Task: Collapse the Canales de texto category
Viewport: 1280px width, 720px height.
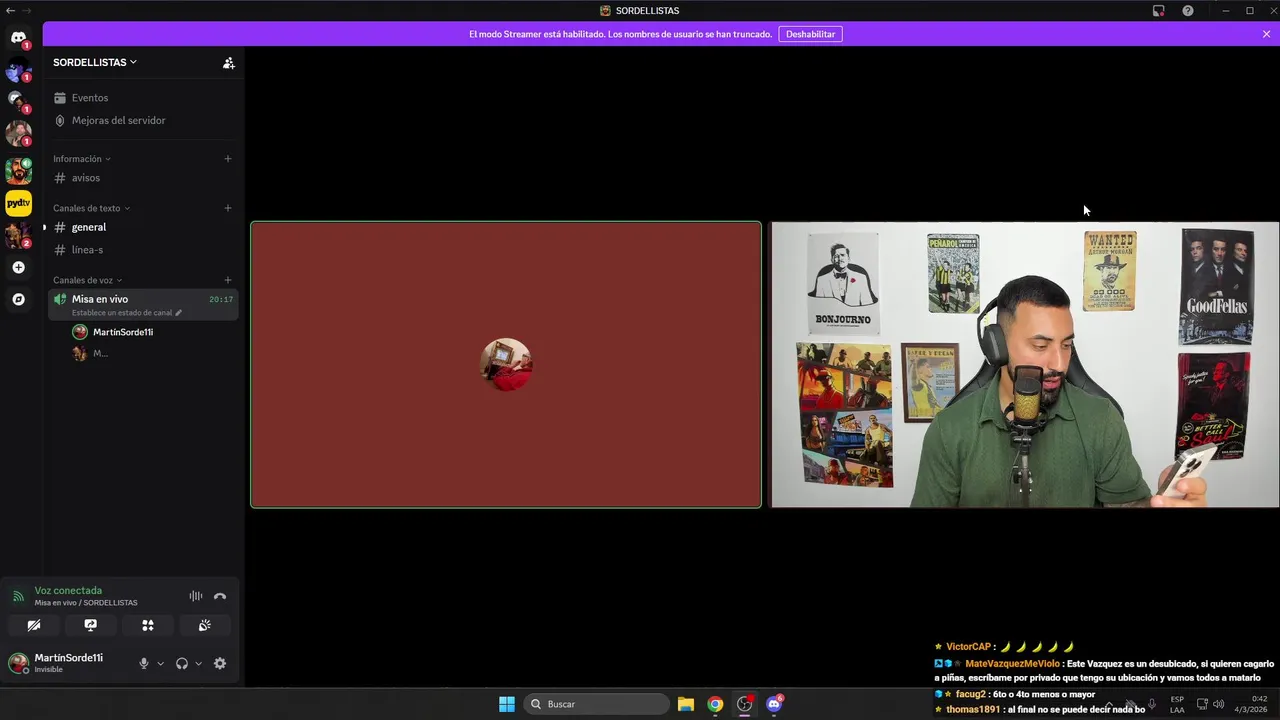Action: pos(92,208)
